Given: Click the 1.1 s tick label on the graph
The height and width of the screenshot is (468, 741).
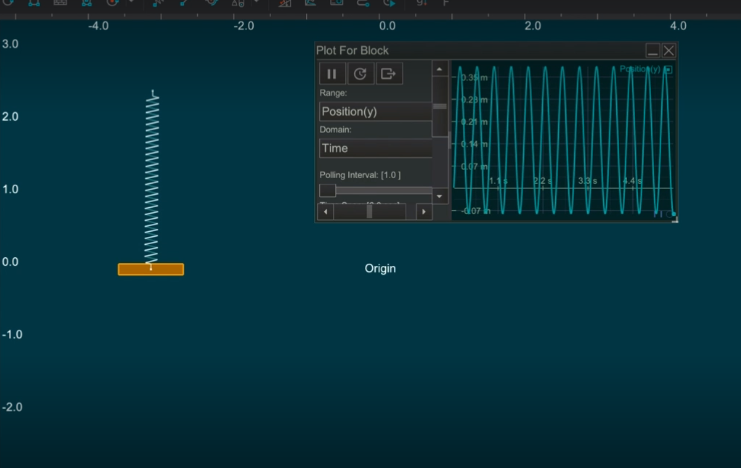Looking at the screenshot, I should (498, 181).
